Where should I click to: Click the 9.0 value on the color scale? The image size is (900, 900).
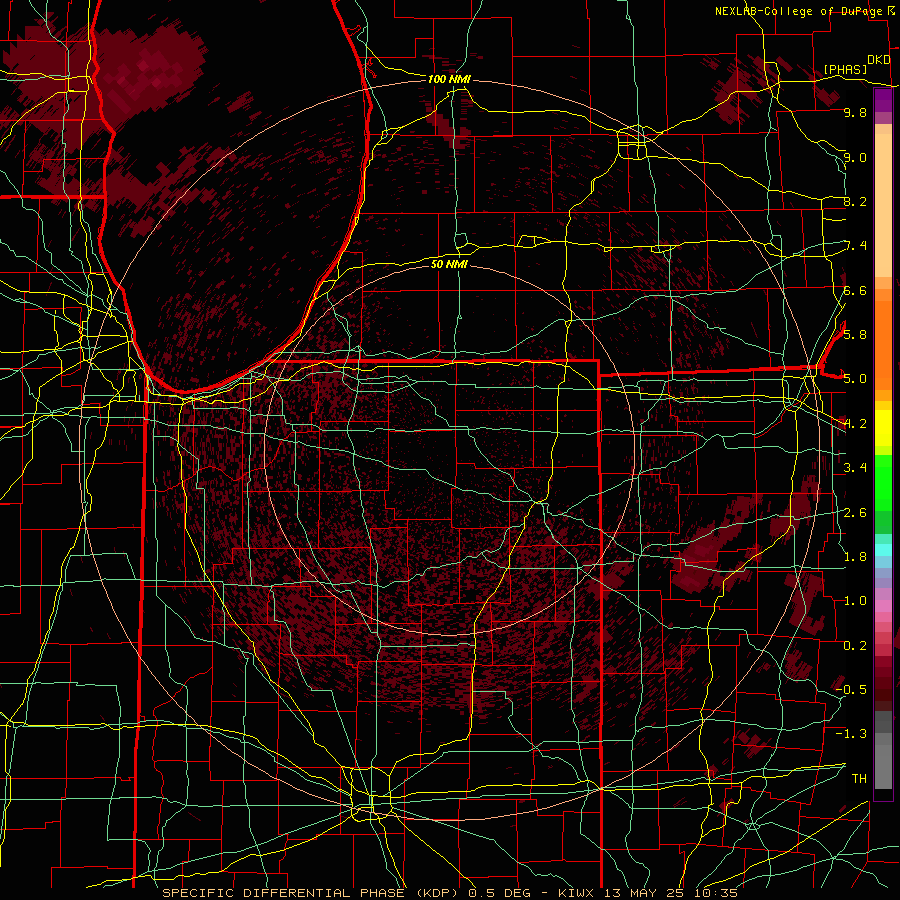tap(855, 158)
